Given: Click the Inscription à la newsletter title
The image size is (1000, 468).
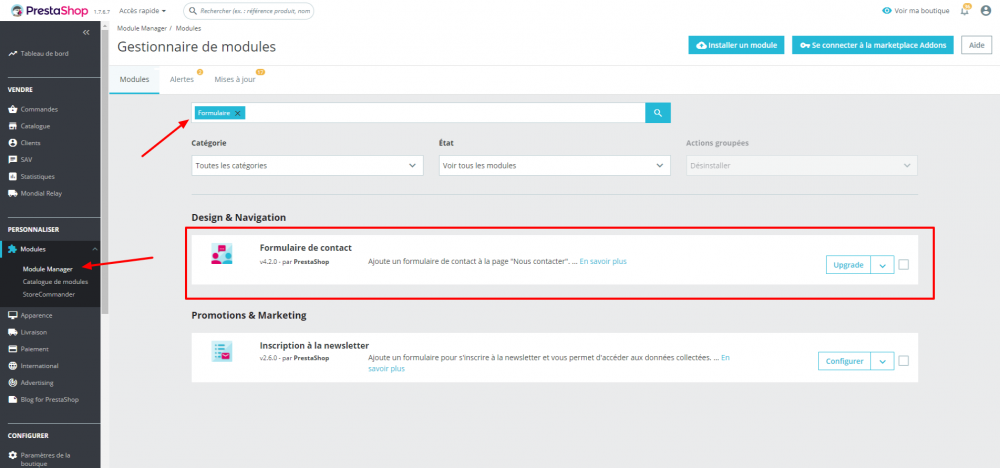Looking at the screenshot, I should [314, 346].
